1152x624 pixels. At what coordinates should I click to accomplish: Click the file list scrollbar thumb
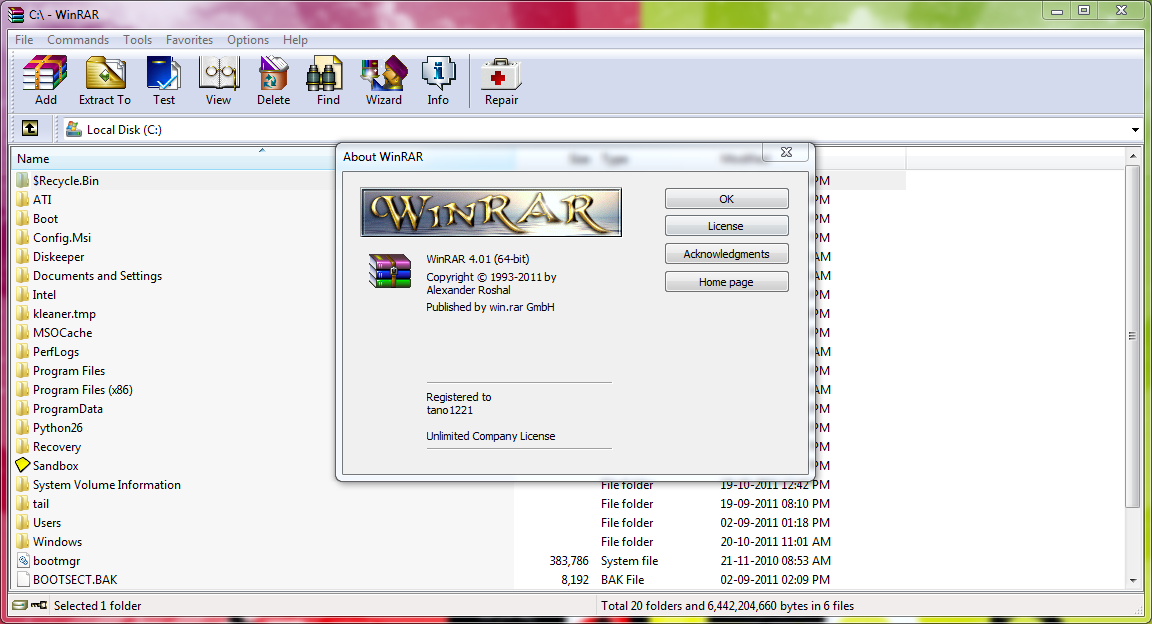click(x=1132, y=336)
